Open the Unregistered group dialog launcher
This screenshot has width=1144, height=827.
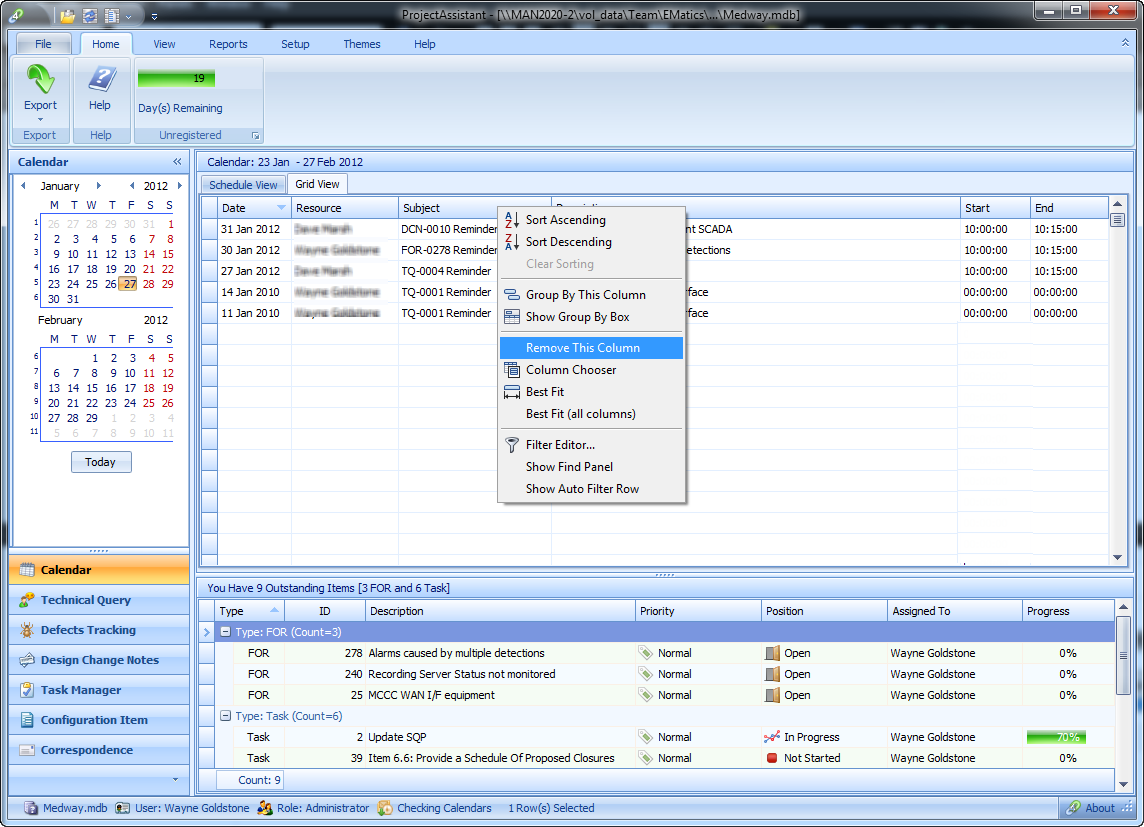pos(255,136)
